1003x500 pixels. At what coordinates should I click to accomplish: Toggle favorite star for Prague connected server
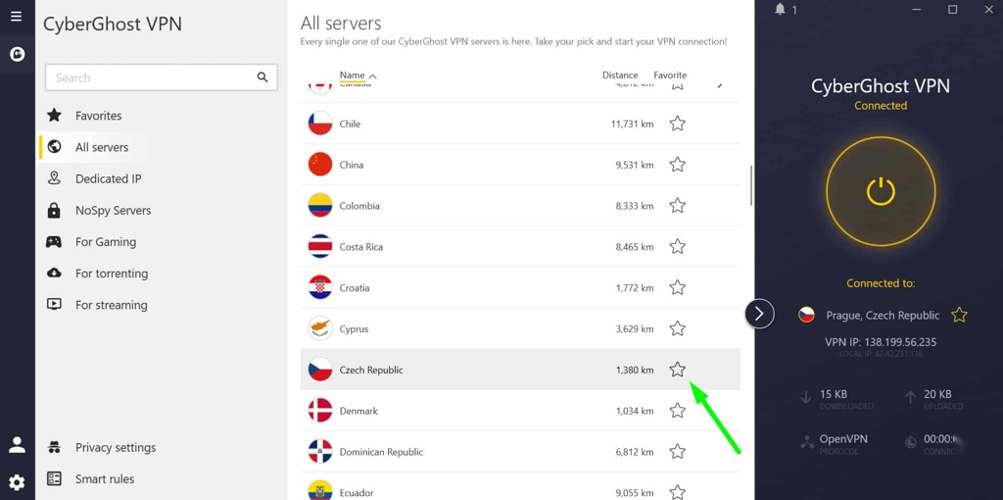(959, 315)
